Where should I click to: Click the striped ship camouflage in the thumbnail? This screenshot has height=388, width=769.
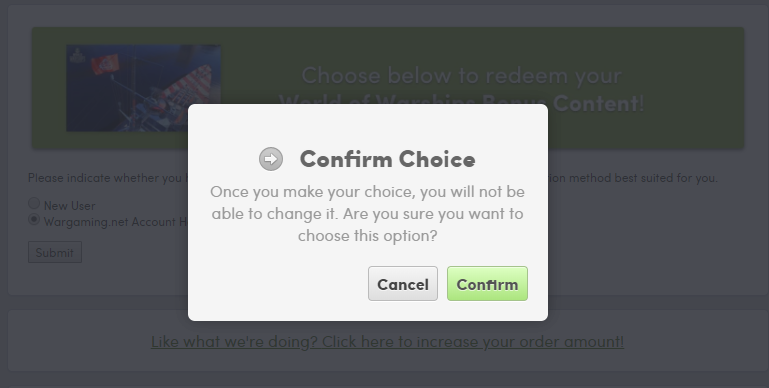(191, 88)
